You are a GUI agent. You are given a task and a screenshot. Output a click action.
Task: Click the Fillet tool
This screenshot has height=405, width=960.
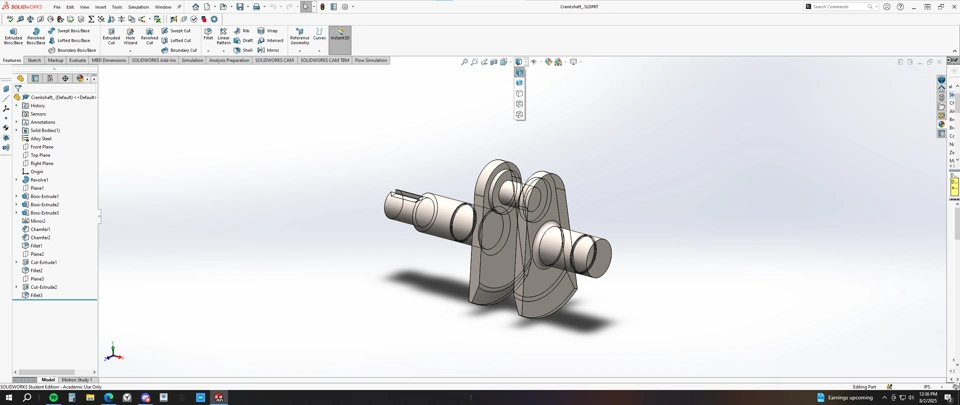pos(208,34)
